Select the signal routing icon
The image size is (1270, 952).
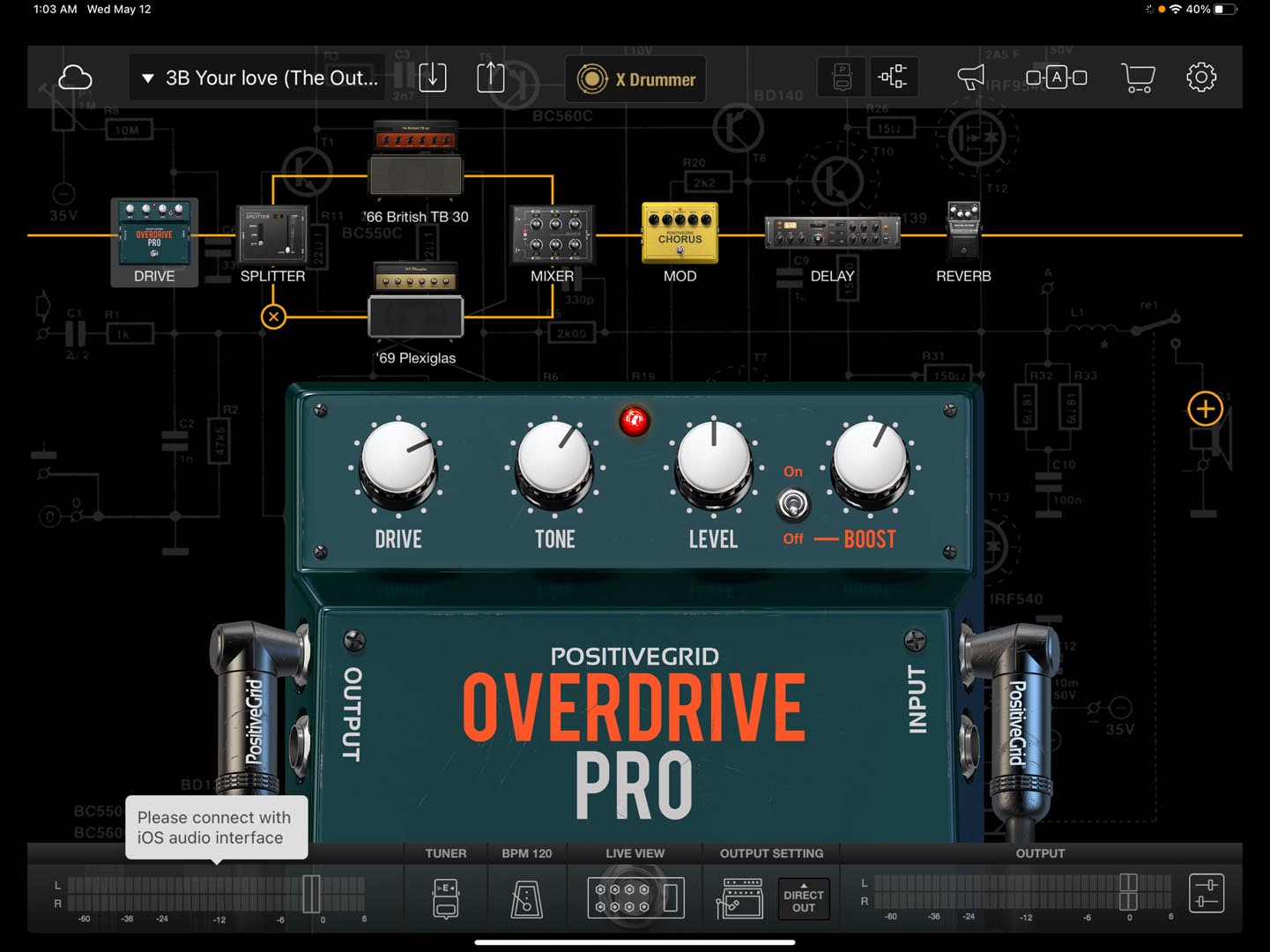(893, 78)
